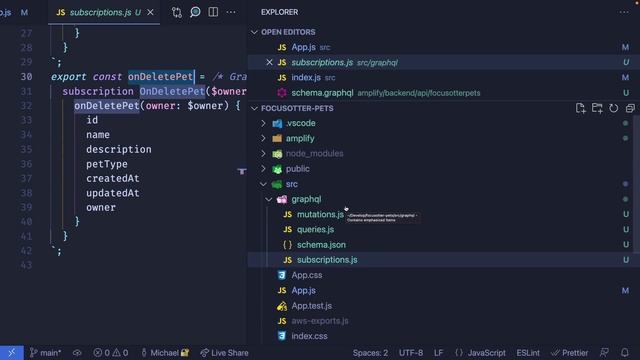Synchronize changes with cloud icon
The height and width of the screenshot is (360, 640).
(77, 353)
